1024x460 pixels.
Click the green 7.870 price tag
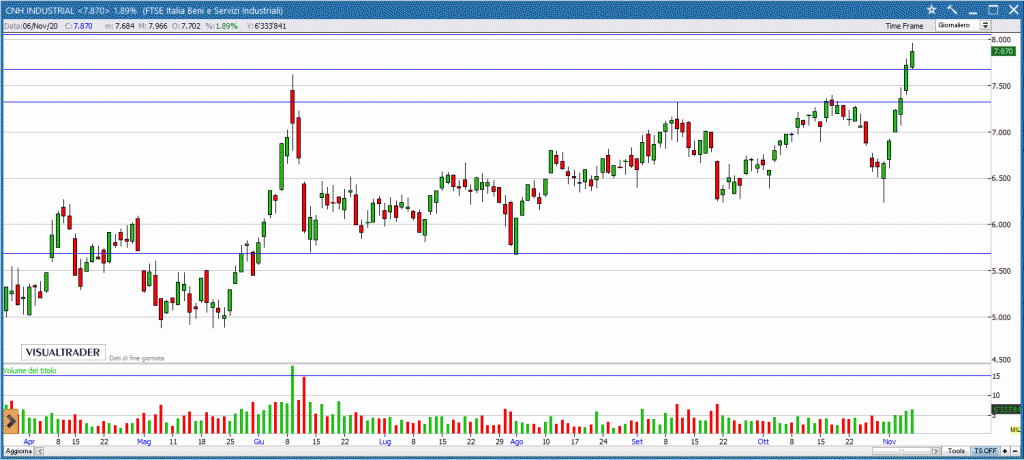1002,51
